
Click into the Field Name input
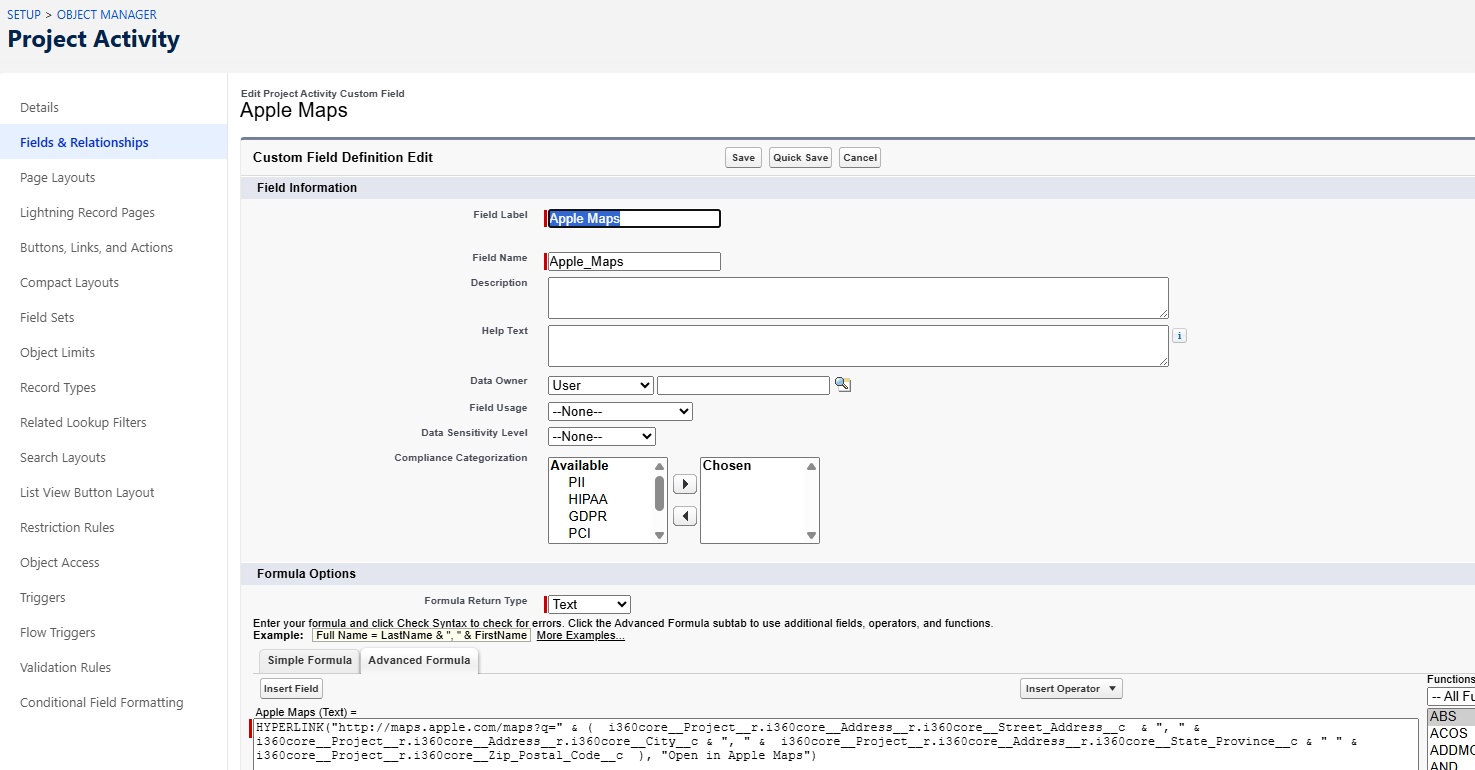[634, 261]
